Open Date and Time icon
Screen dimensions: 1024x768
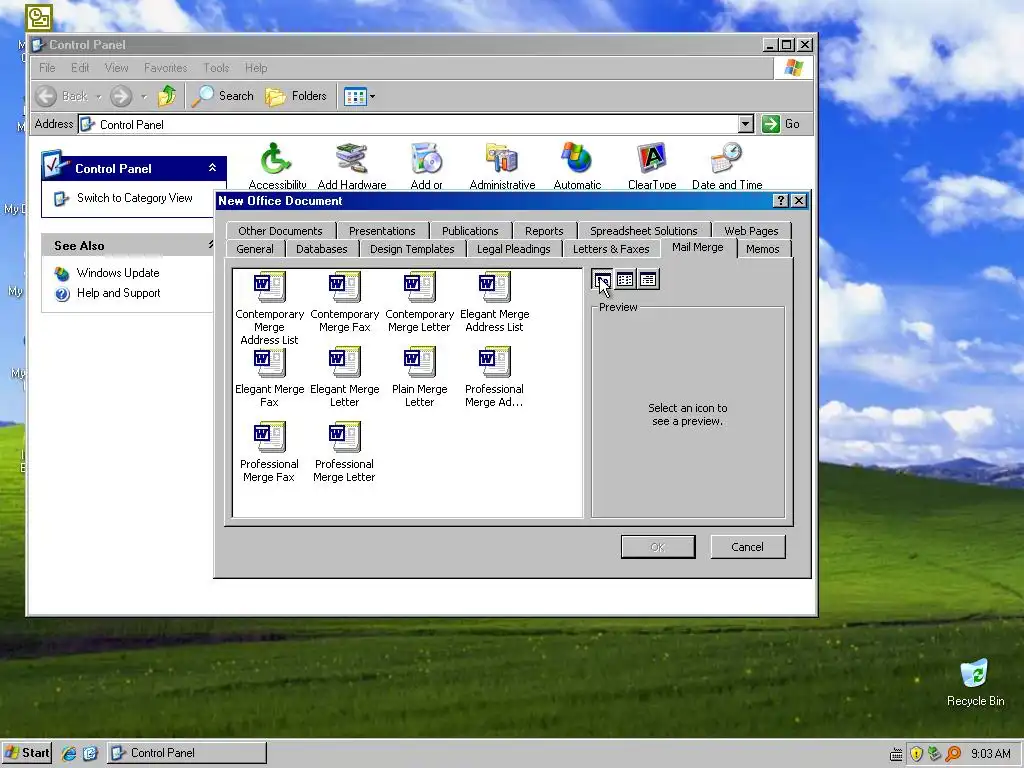727,166
